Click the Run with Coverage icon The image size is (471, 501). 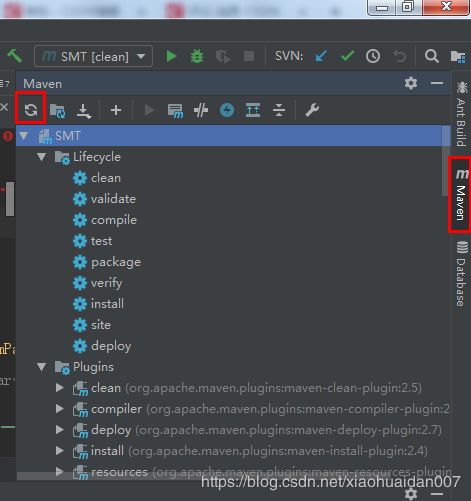(x=223, y=57)
